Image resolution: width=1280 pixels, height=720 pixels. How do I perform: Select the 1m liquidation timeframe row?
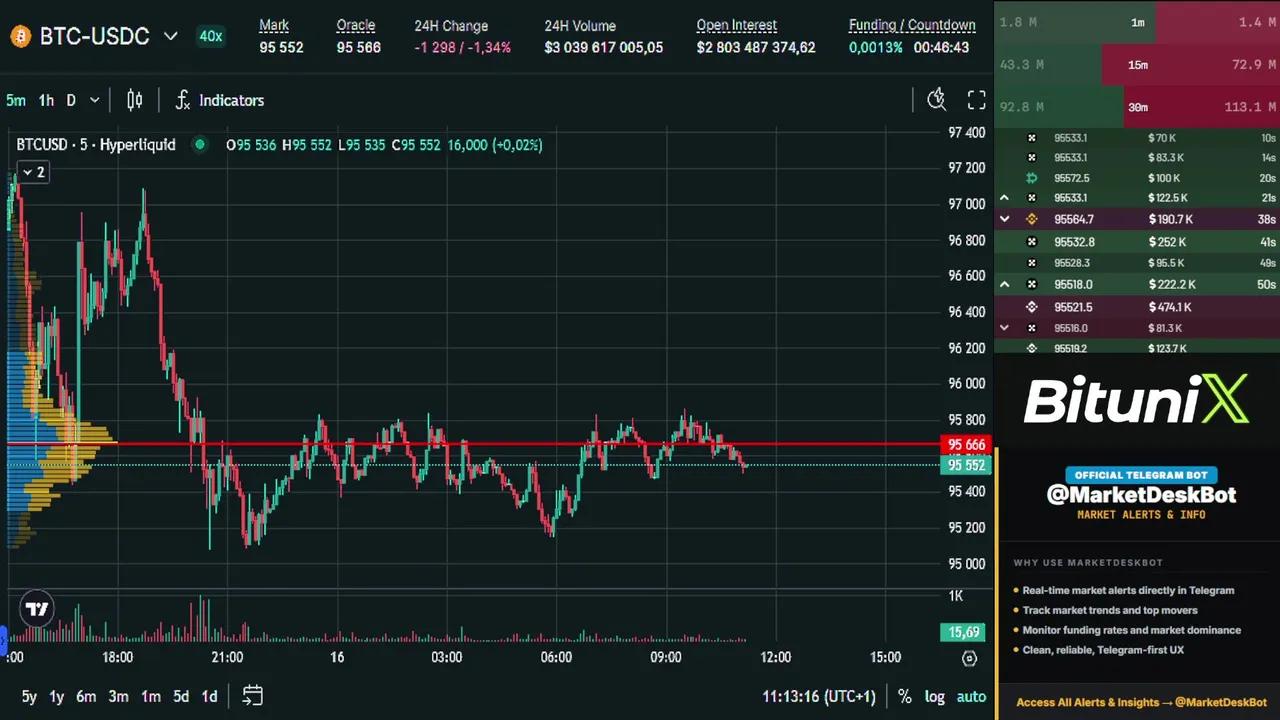click(1138, 22)
